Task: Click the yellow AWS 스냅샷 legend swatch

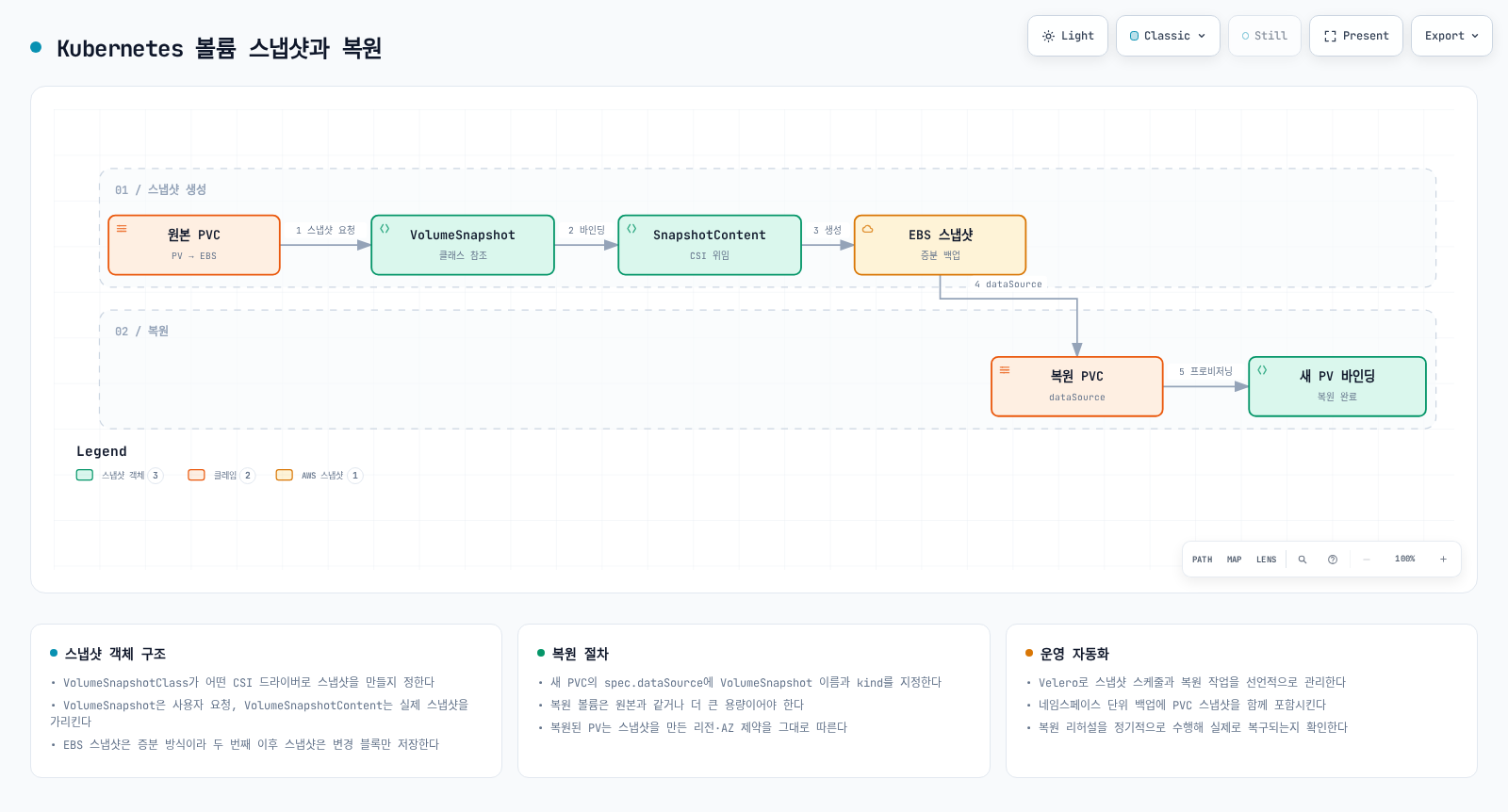Action: click(284, 476)
